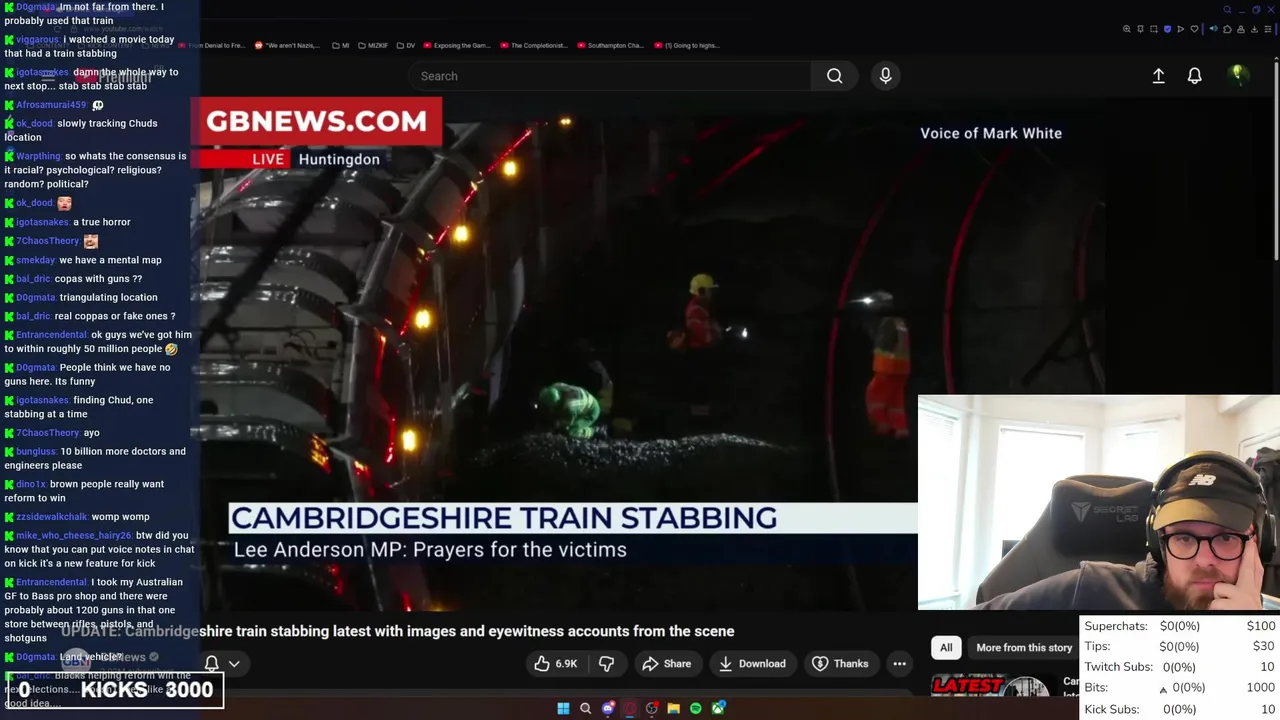Open Xbox app from the taskbar
Image resolution: width=1280 pixels, height=720 pixels.
(718, 708)
